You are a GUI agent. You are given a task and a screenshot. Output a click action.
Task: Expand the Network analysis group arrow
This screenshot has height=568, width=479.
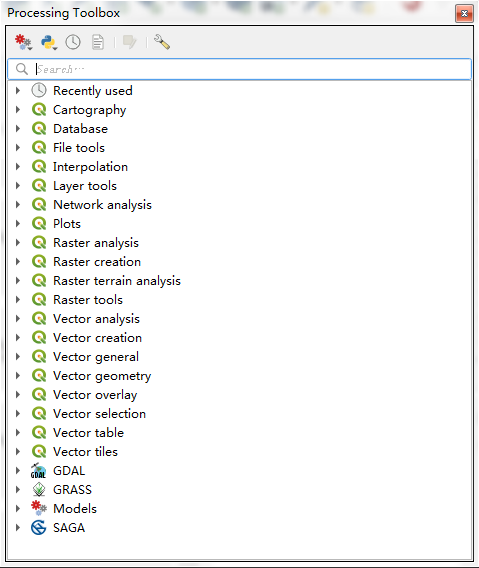tap(18, 204)
